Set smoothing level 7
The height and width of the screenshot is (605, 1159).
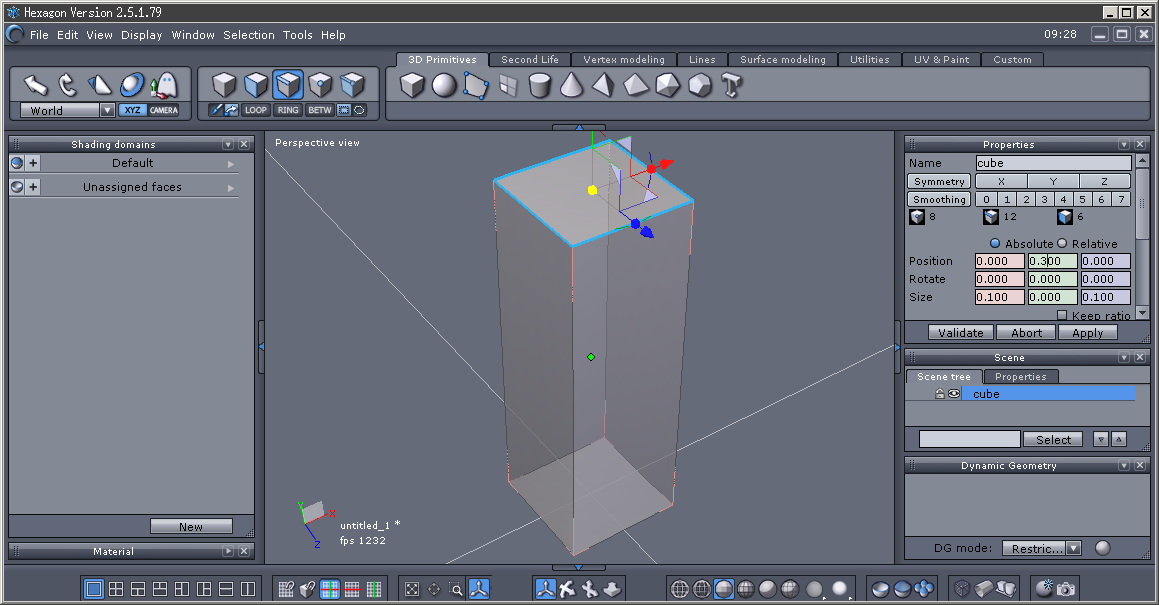1121,199
